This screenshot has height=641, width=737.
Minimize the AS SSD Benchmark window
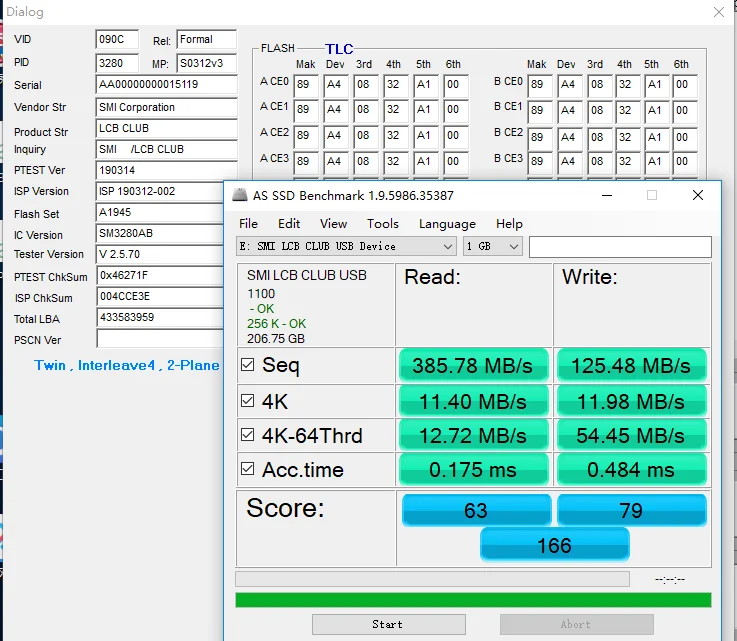[607, 195]
